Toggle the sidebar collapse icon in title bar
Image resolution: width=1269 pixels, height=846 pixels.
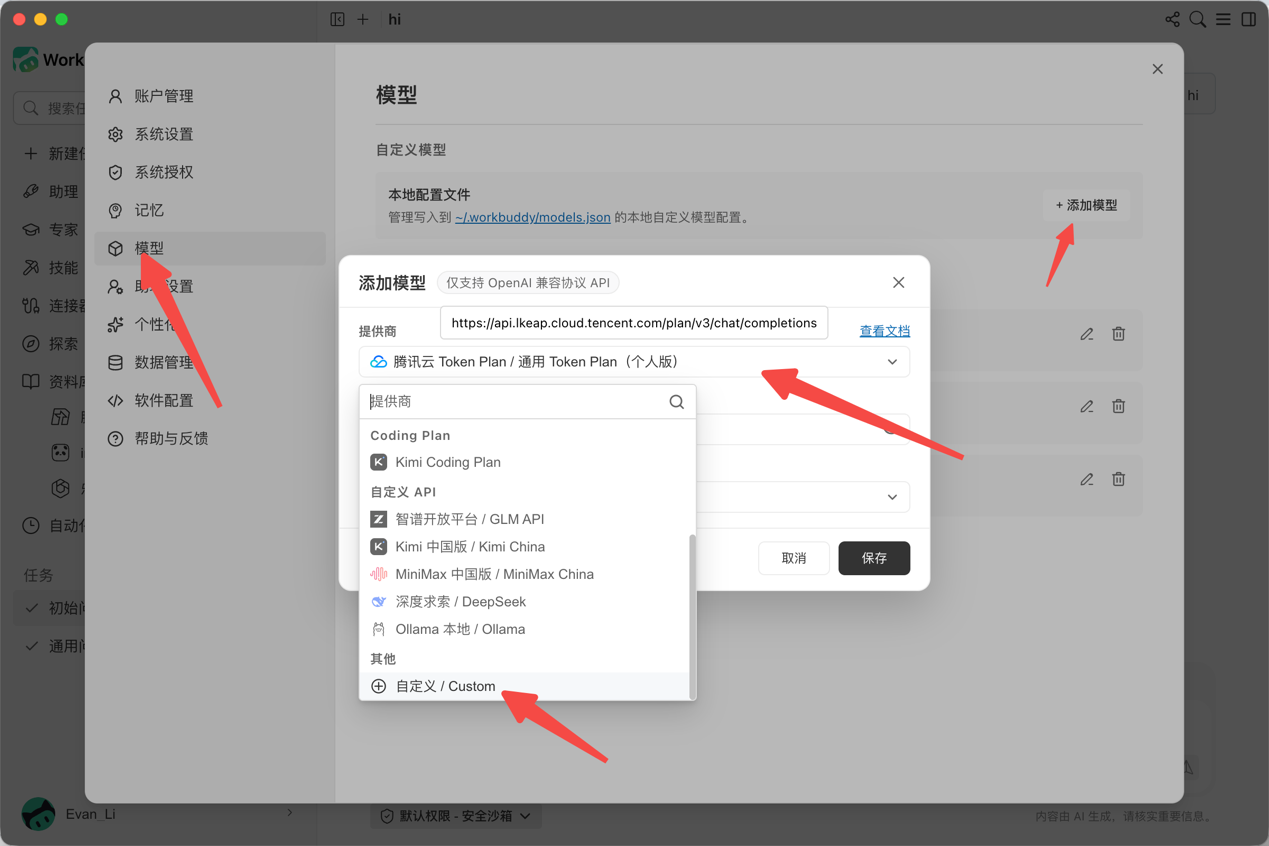[337, 19]
